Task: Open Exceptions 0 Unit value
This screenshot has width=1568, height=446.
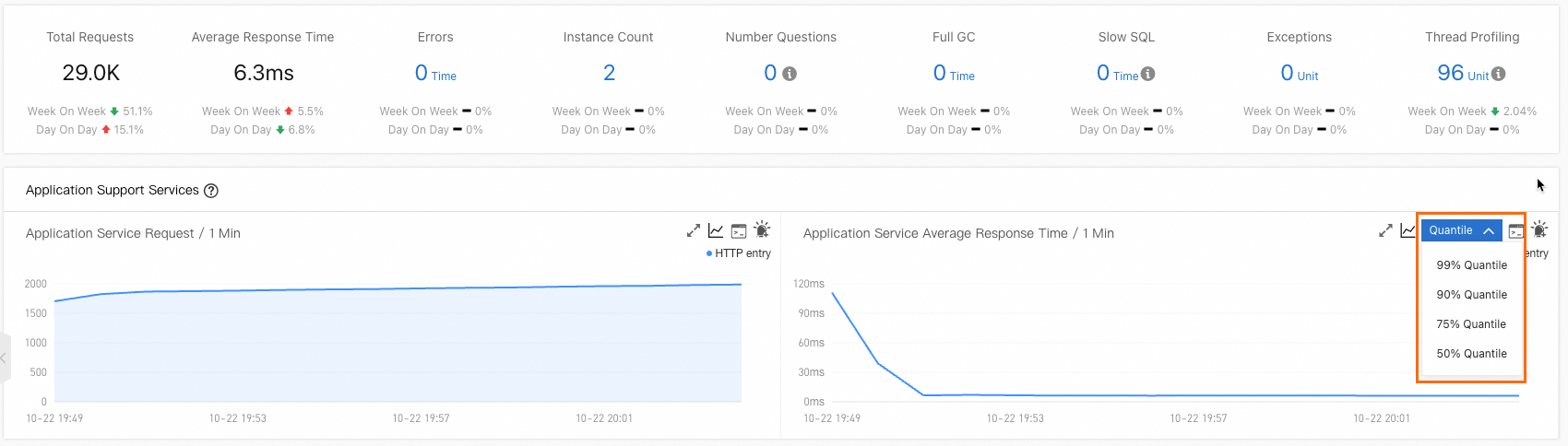Action: point(1300,74)
